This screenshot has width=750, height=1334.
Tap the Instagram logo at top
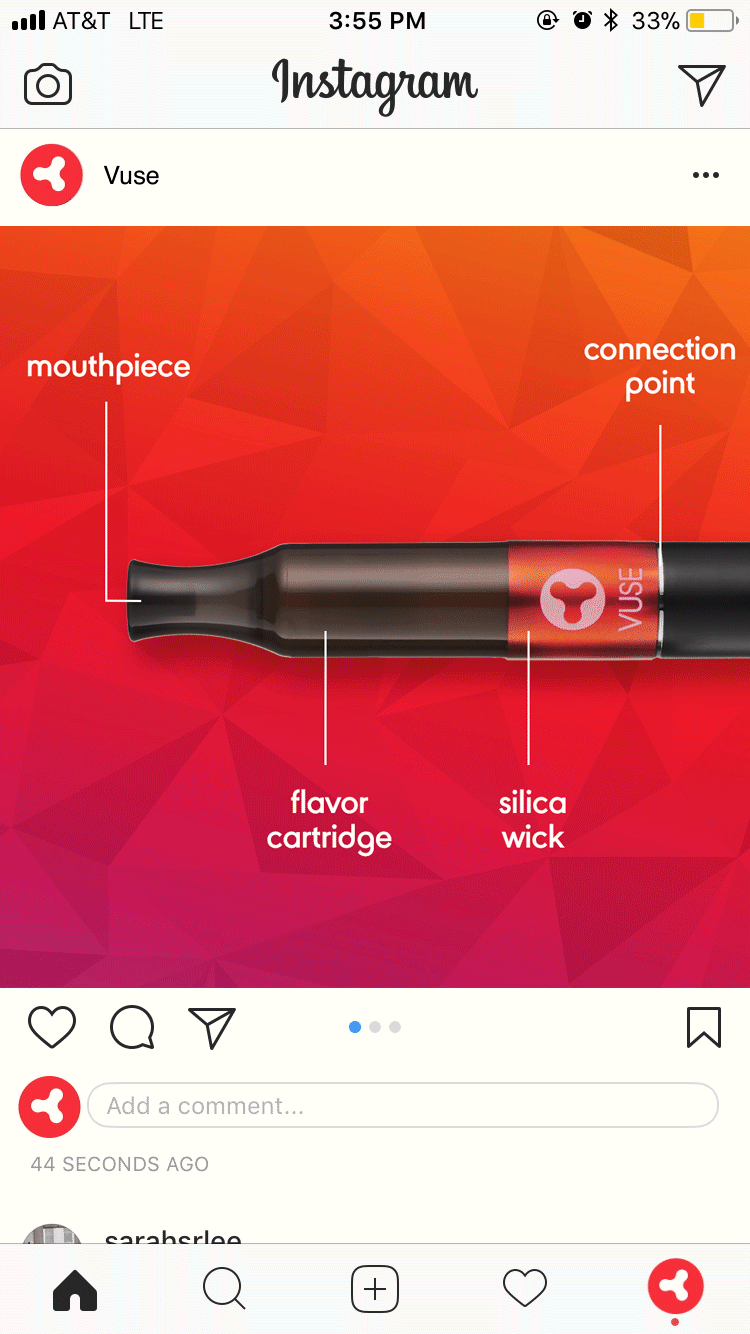coord(375,84)
